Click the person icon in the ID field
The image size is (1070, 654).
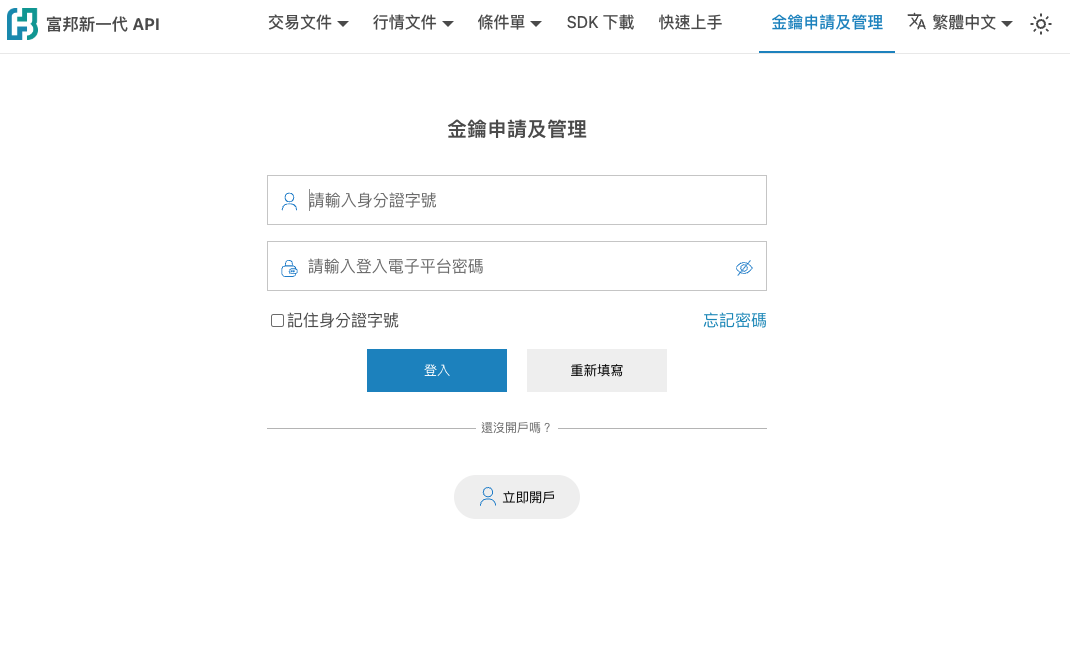pyautogui.click(x=289, y=199)
